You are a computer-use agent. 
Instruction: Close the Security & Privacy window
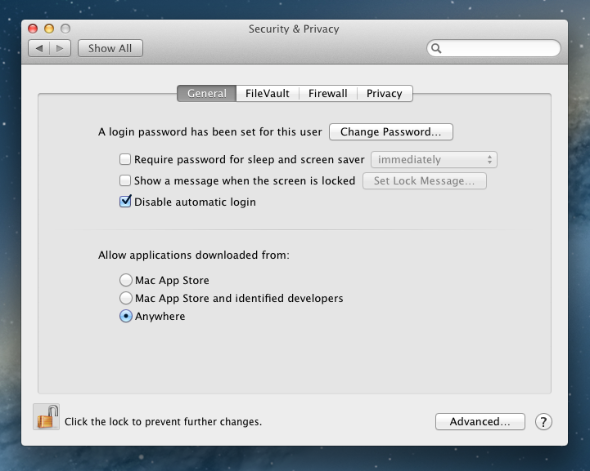tap(33, 29)
